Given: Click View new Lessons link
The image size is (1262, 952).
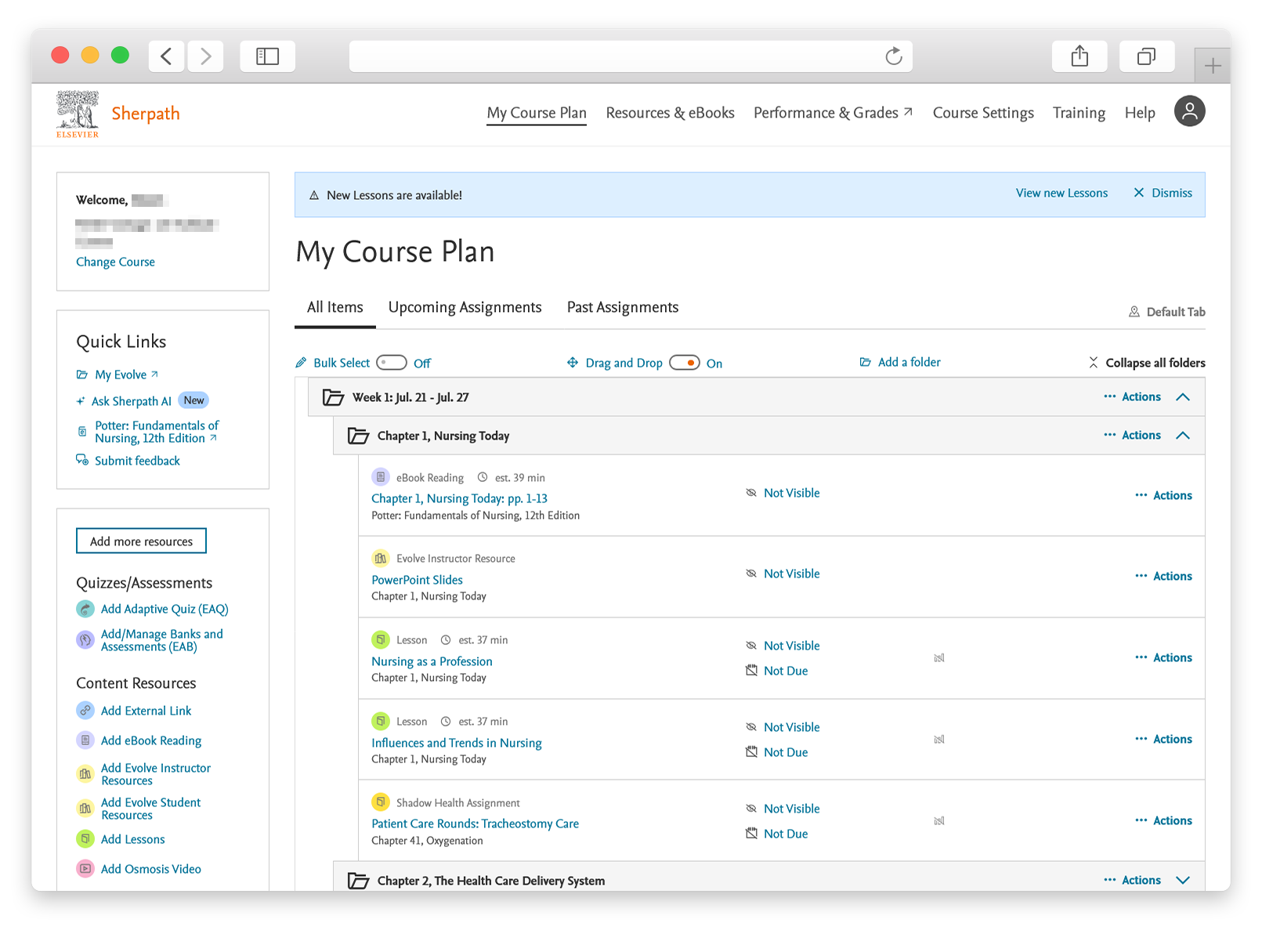Looking at the screenshot, I should click(1061, 194).
